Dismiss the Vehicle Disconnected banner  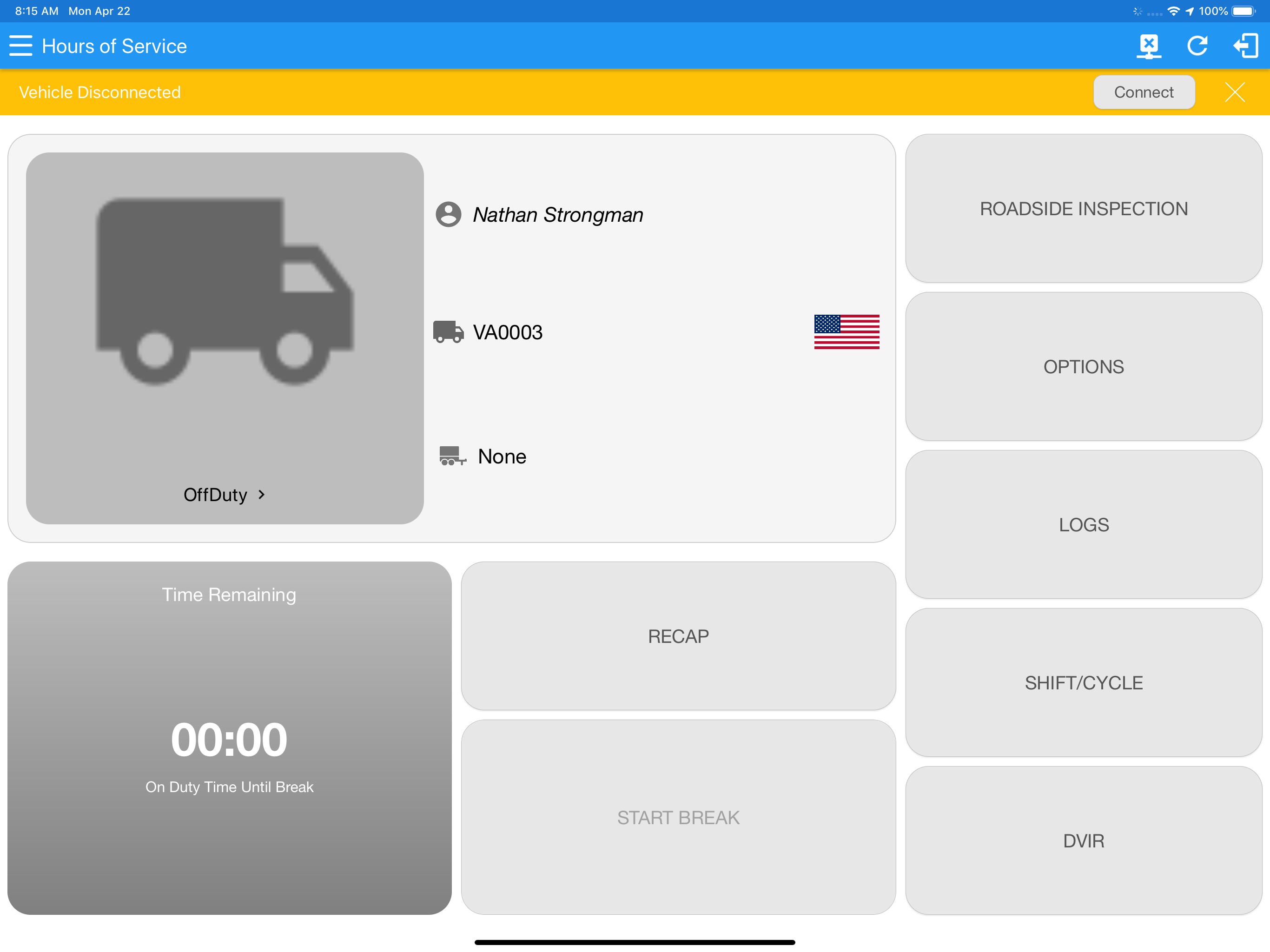pyautogui.click(x=1234, y=92)
